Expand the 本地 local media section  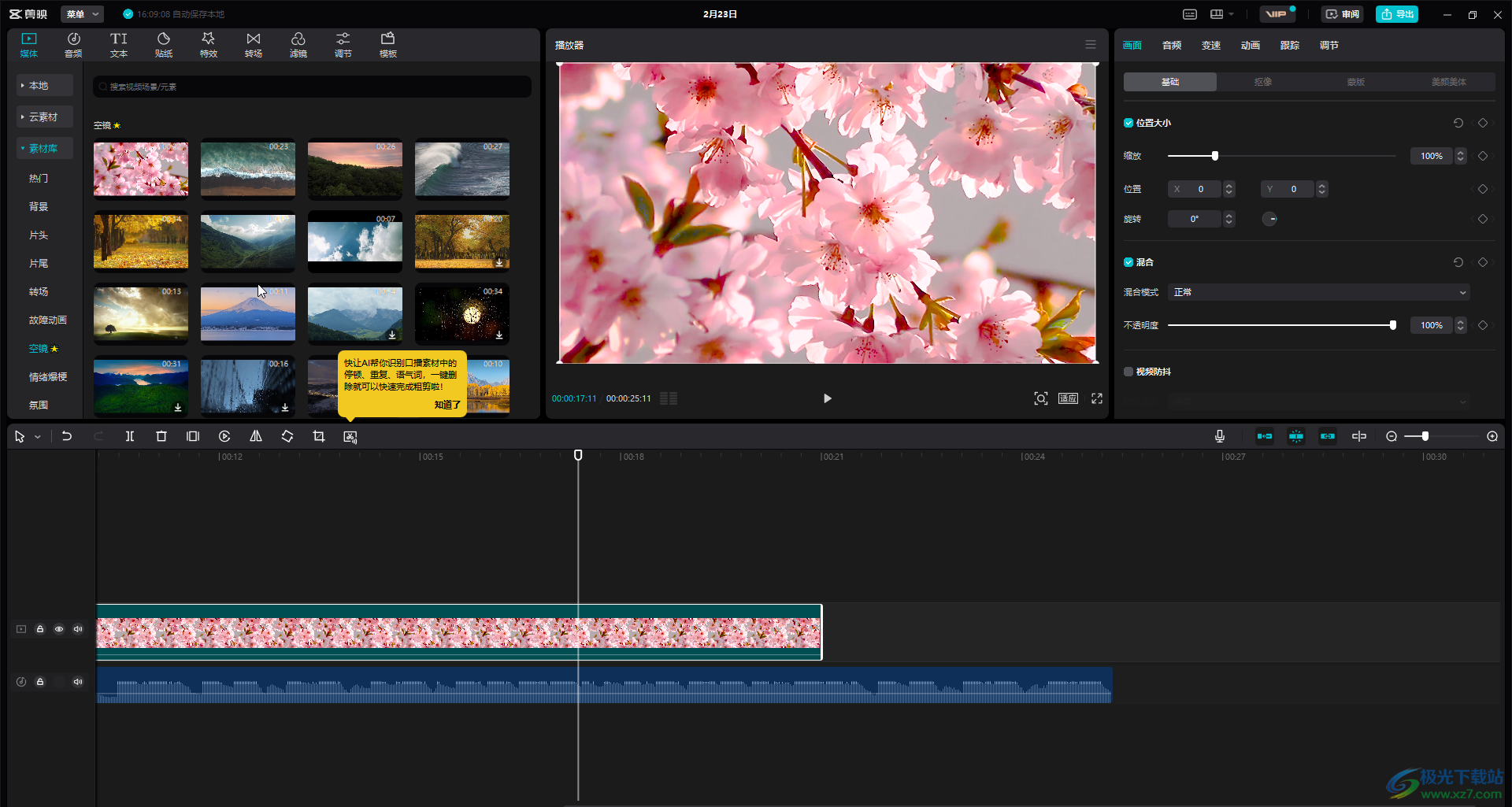pyautogui.click(x=45, y=85)
